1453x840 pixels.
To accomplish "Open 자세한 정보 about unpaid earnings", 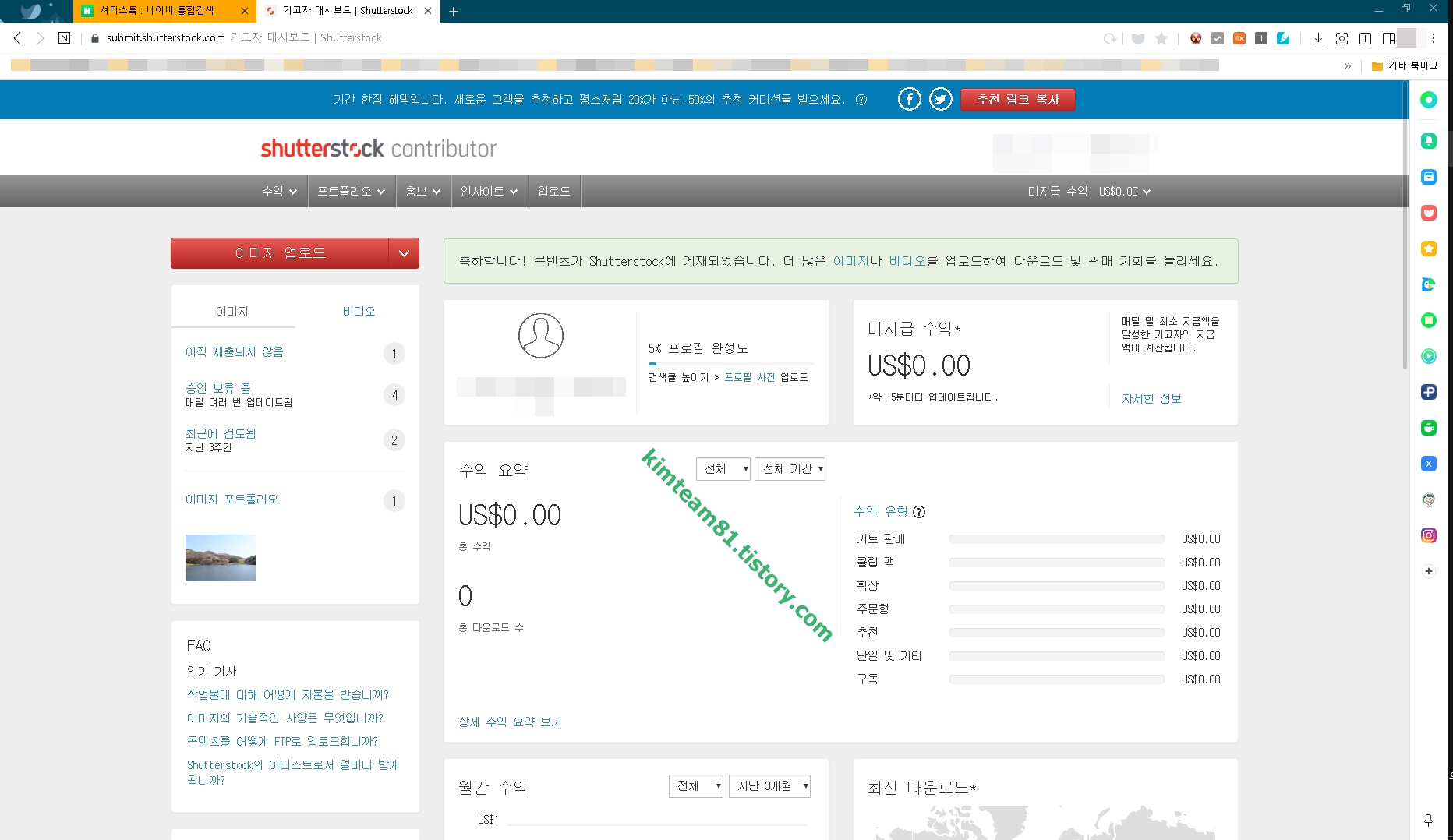I will [1151, 399].
